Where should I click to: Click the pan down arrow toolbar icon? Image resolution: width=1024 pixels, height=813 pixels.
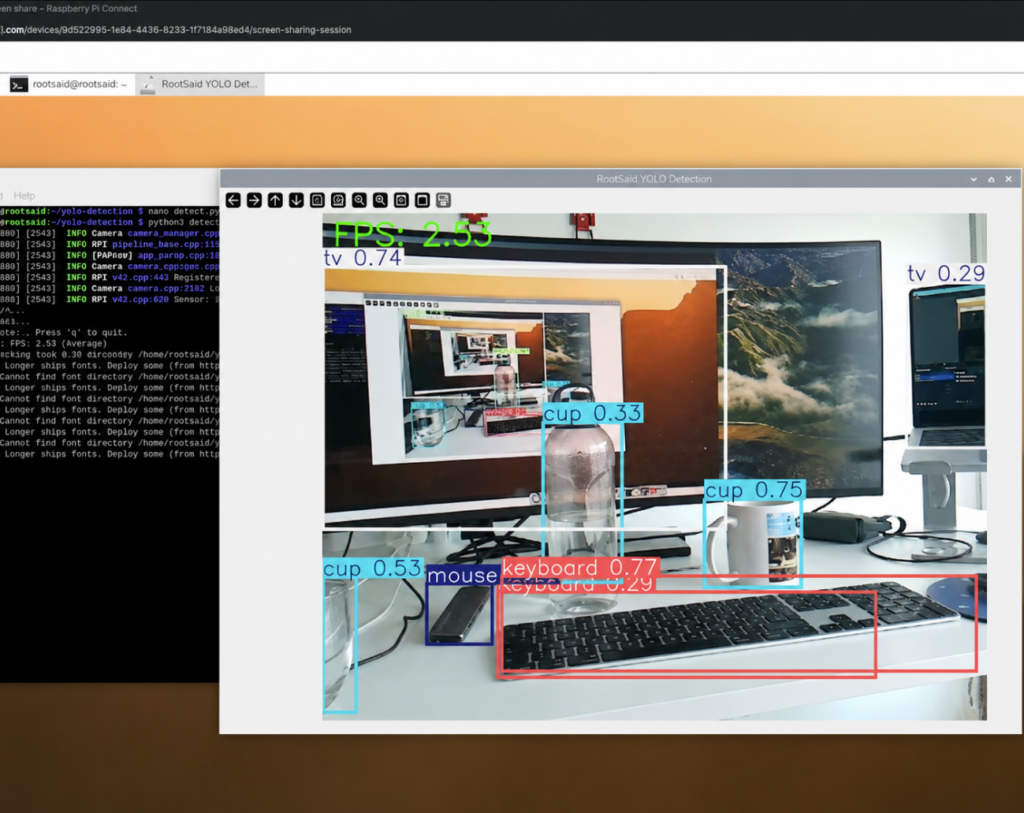(296, 200)
